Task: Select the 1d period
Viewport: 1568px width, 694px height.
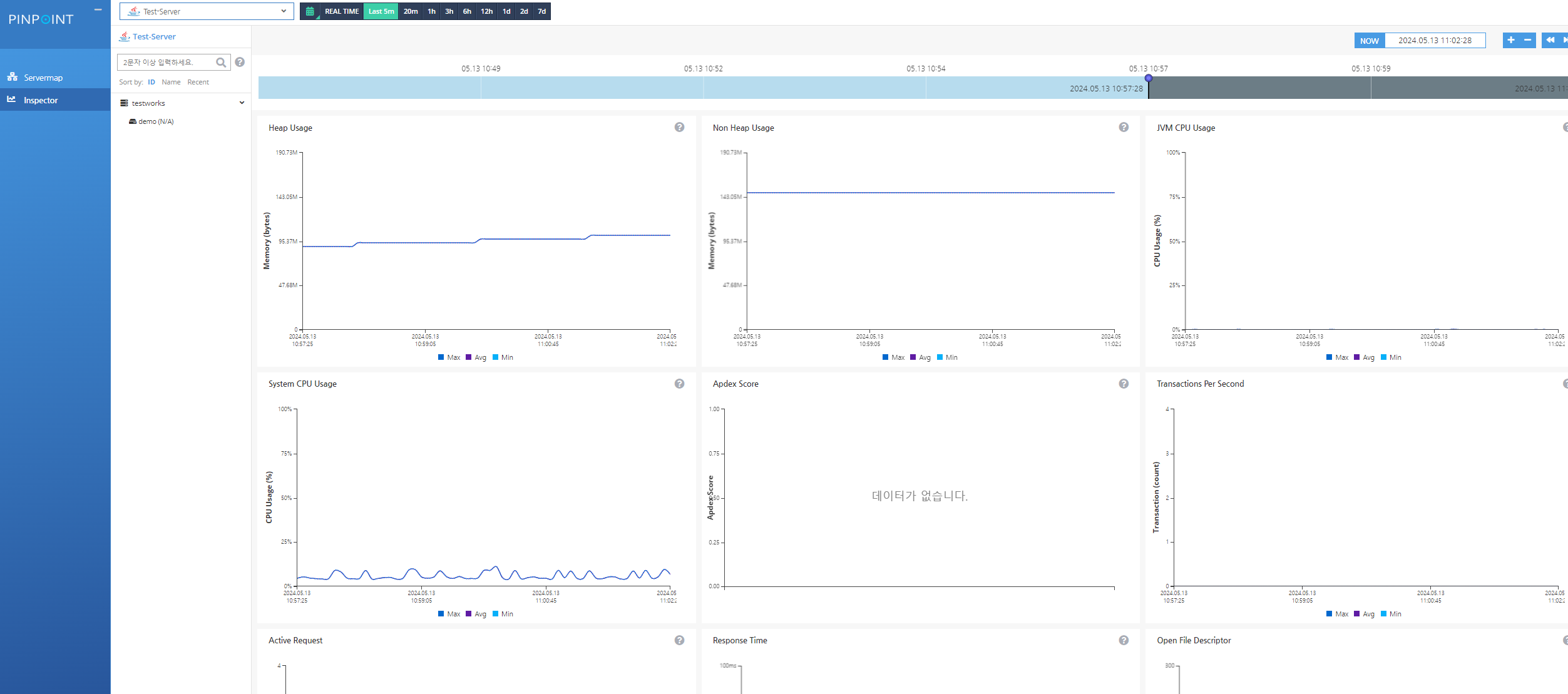Action: point(506,11)
